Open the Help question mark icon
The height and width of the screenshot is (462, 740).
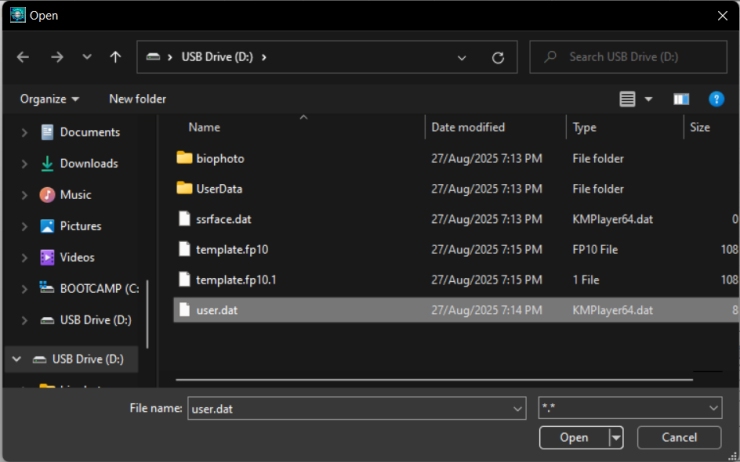tap(716, 99)
